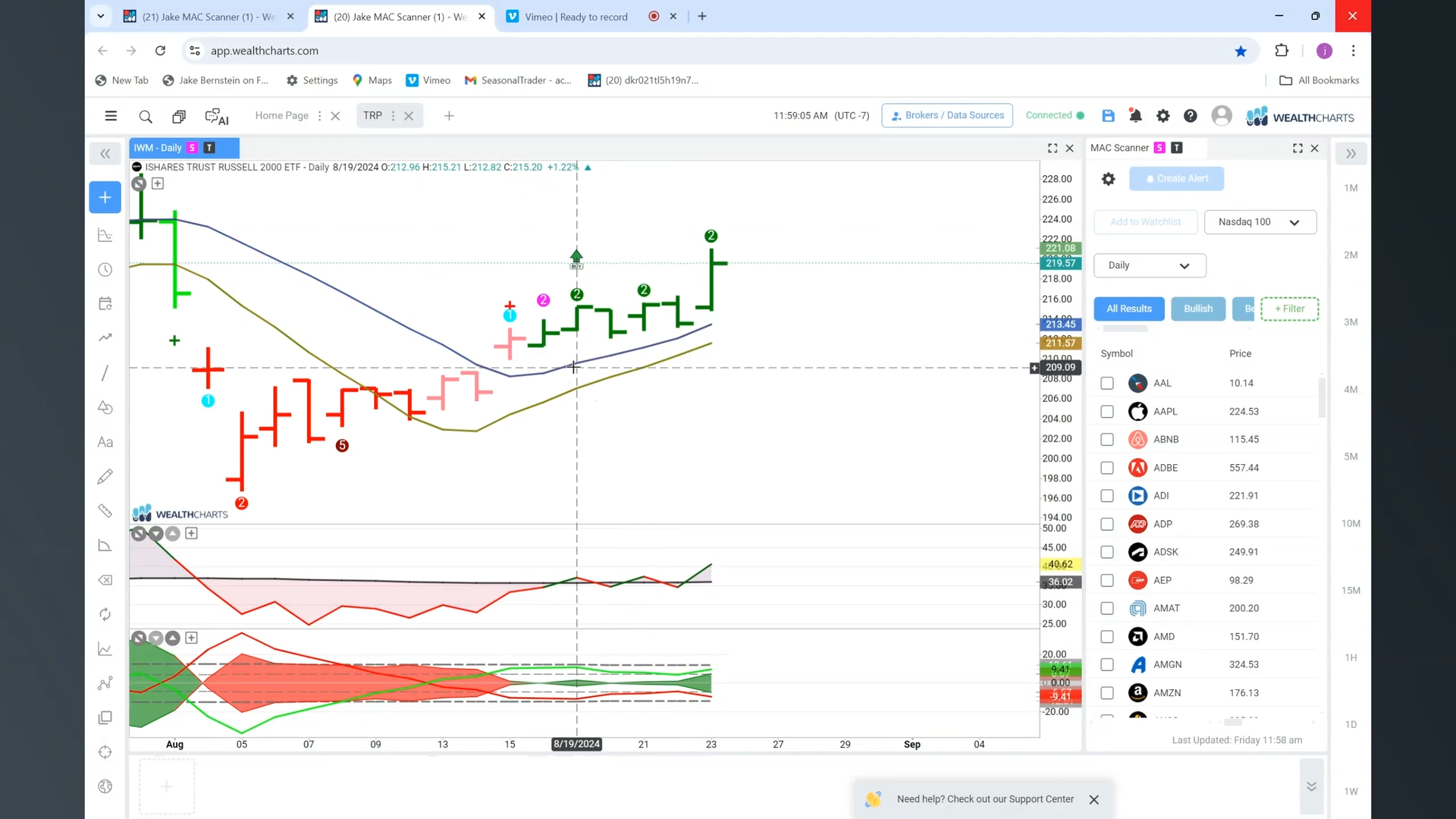Open Home Page tab options menu
This screenshot has height=819, width=1456.
click(319, 116)
